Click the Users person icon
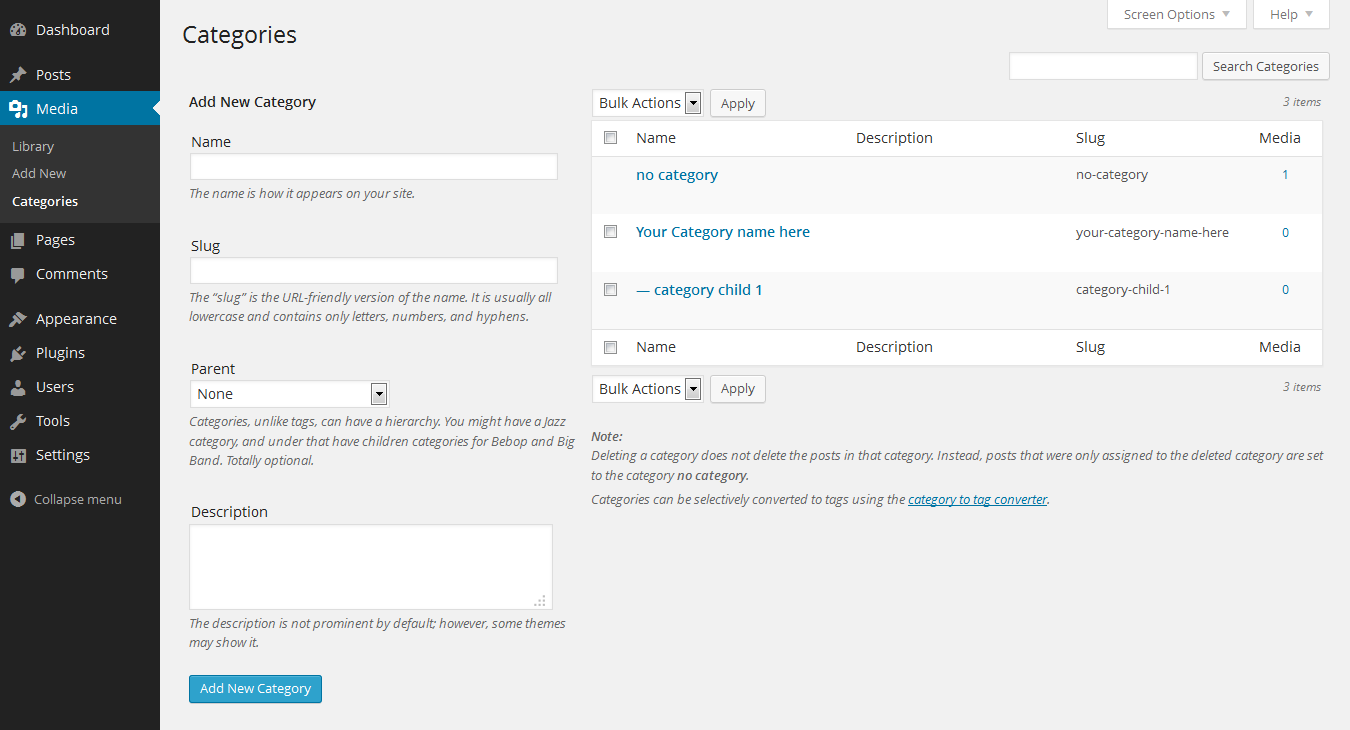Image resolution: width=1350 pixels, height=730 pixels. pos(18,387)
